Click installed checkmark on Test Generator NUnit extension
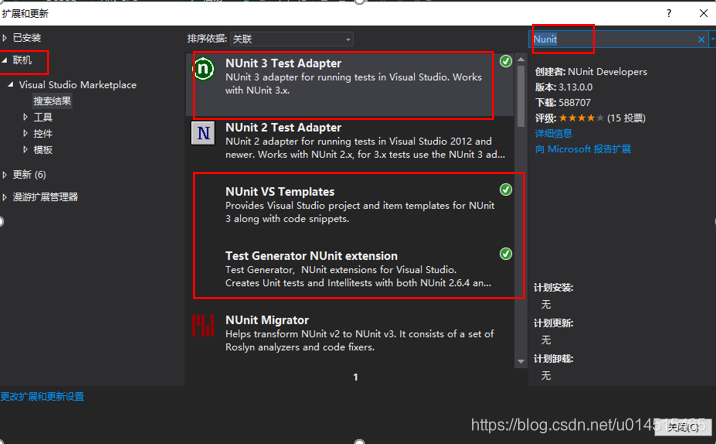This screenshot has height=444, width=716. click(x=505, y=254)
